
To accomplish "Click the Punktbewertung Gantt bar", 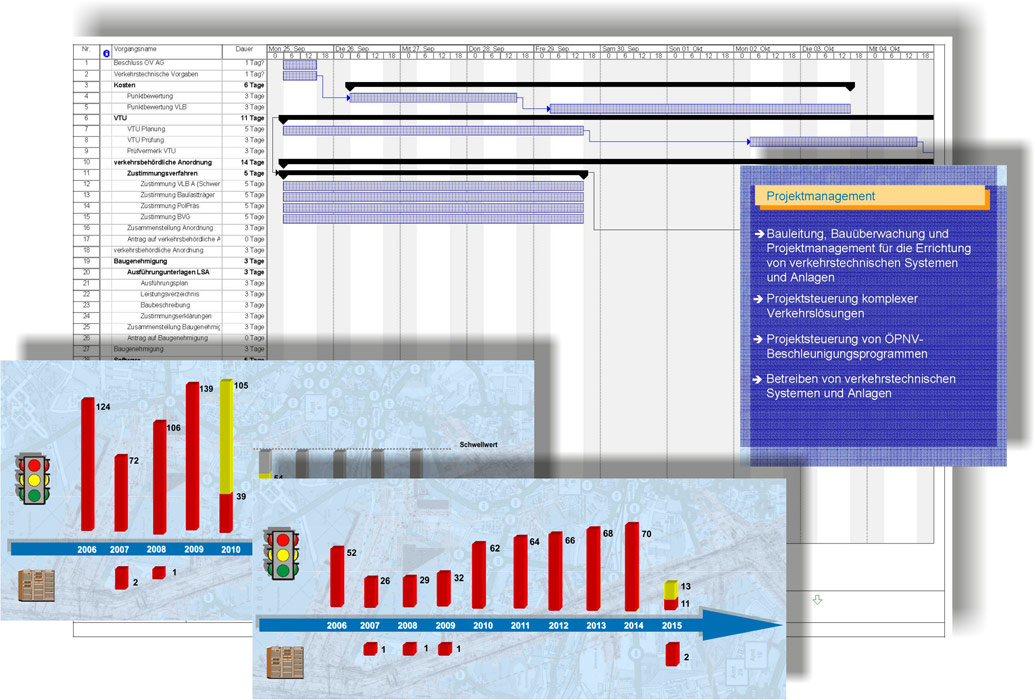I will pyautogui.click(x=433, y=98).
